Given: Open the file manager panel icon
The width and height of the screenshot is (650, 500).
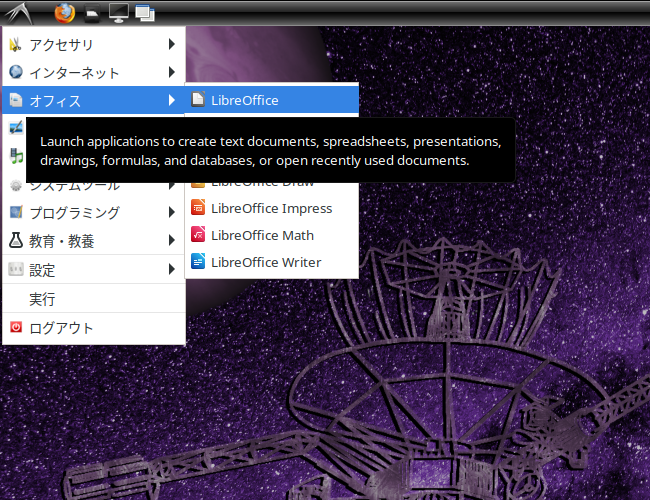Looking at the screenshot, I should (92, 13).
